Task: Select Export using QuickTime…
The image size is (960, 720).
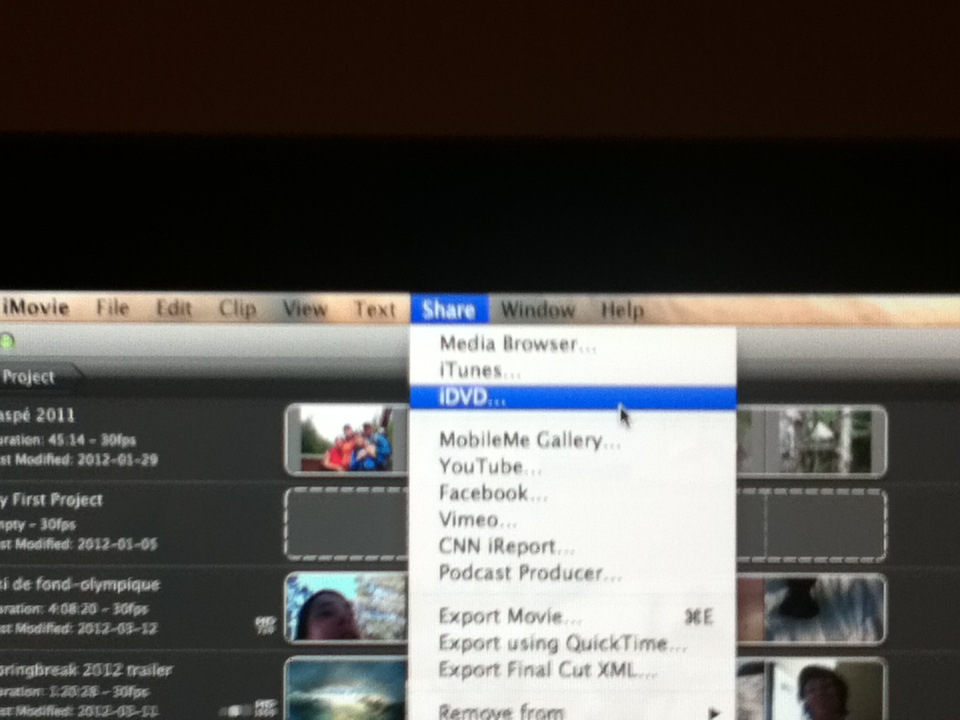Action: click(x=572, y=643)
